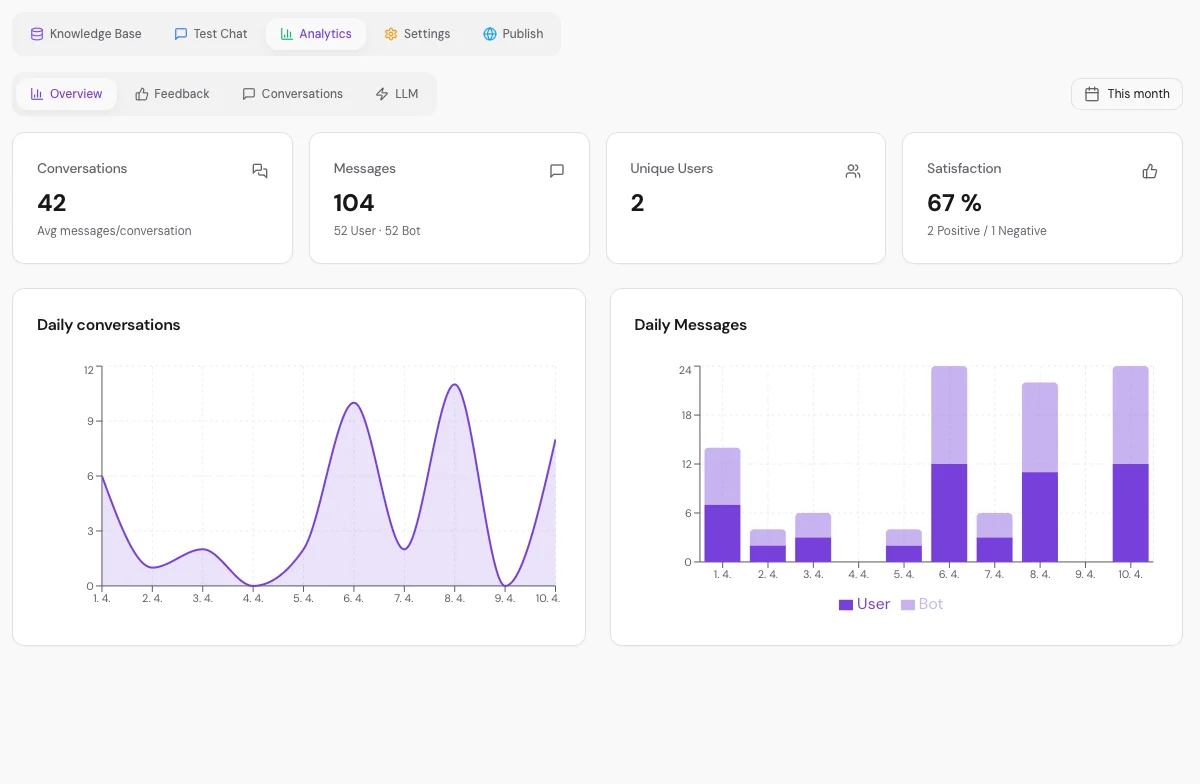This screenshot has width=1200, height=784.
Task: Toggle the User series in chart legend
Action: (x=864, y=604)
